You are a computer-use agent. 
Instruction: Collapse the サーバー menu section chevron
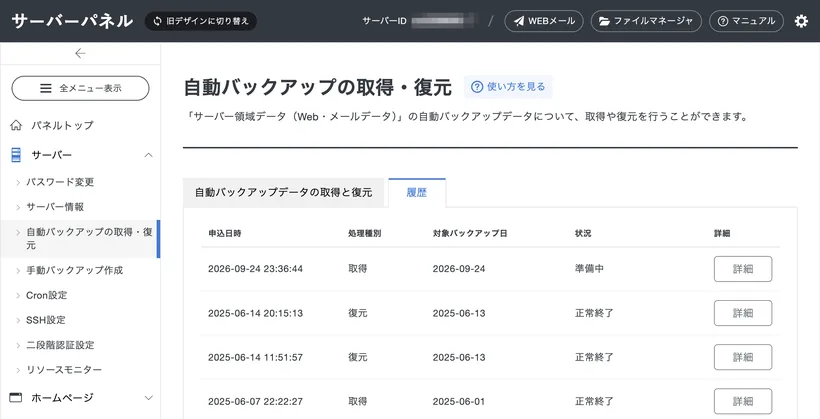149,155
